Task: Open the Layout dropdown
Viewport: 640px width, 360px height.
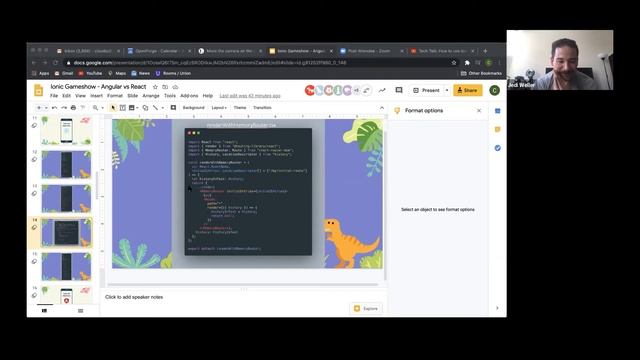Action: point(219,108)
